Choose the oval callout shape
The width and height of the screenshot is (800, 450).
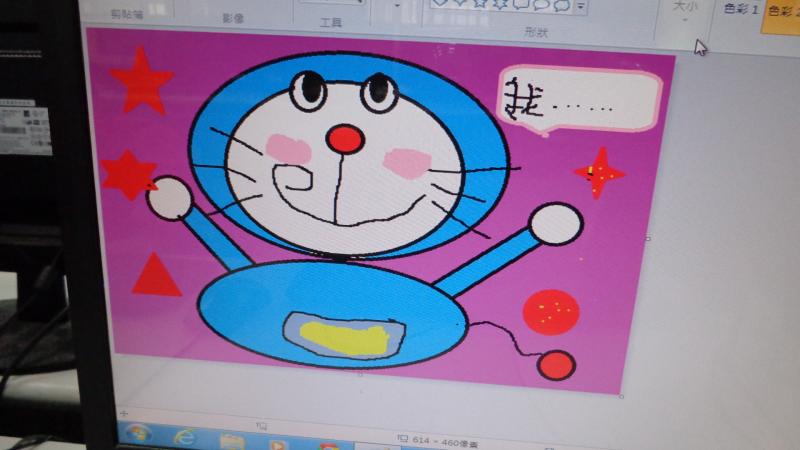pos(540,5)
